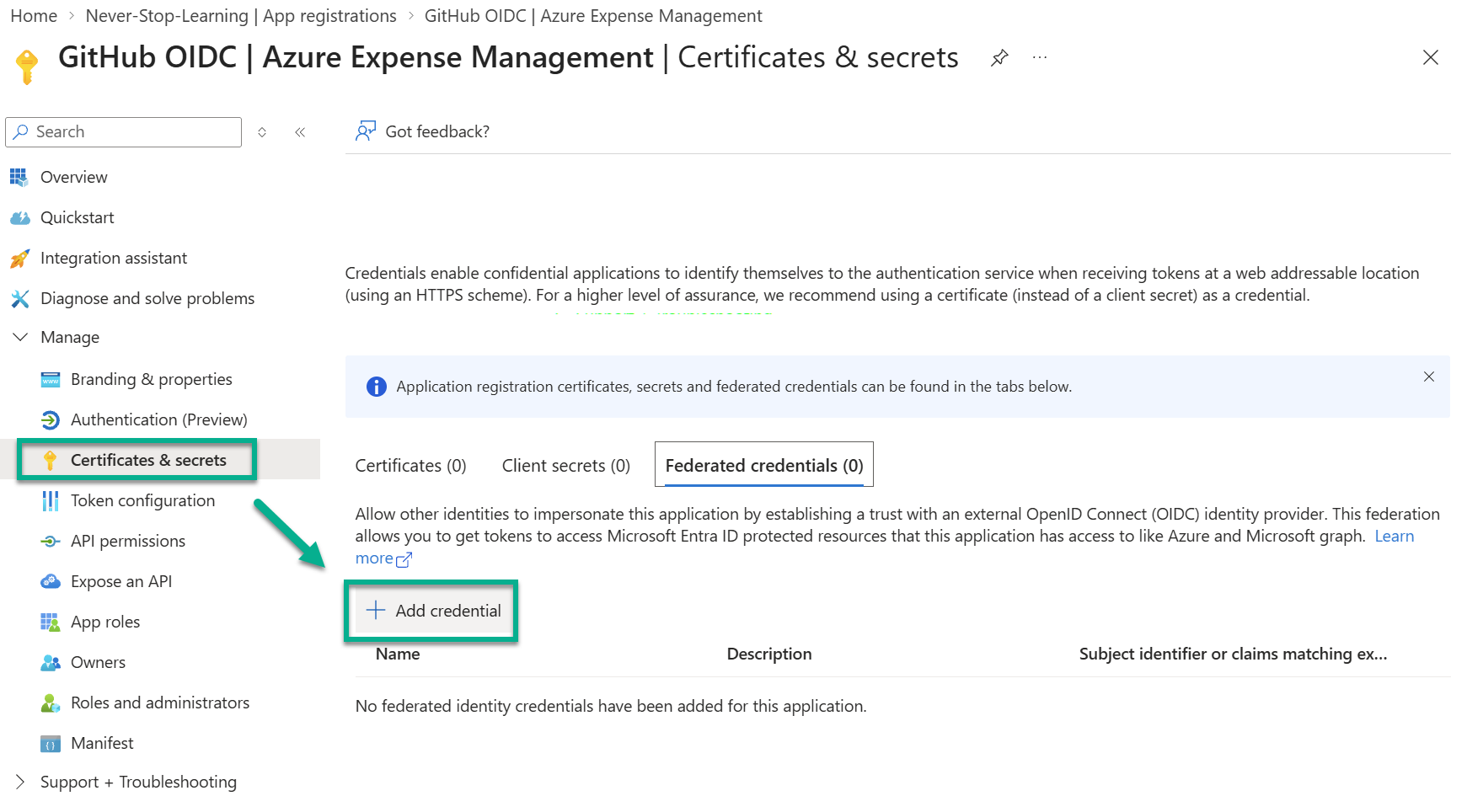Open GitHub OIDC Azure Expense Management breadcrumb

(593, 16)
